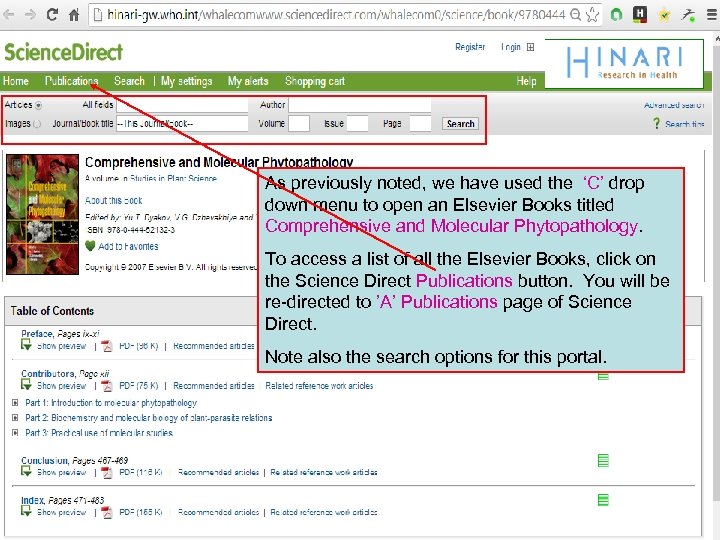Click the Page input field
Image resolution: width=720 pixels, height=540 pixels.
point(420,124)
